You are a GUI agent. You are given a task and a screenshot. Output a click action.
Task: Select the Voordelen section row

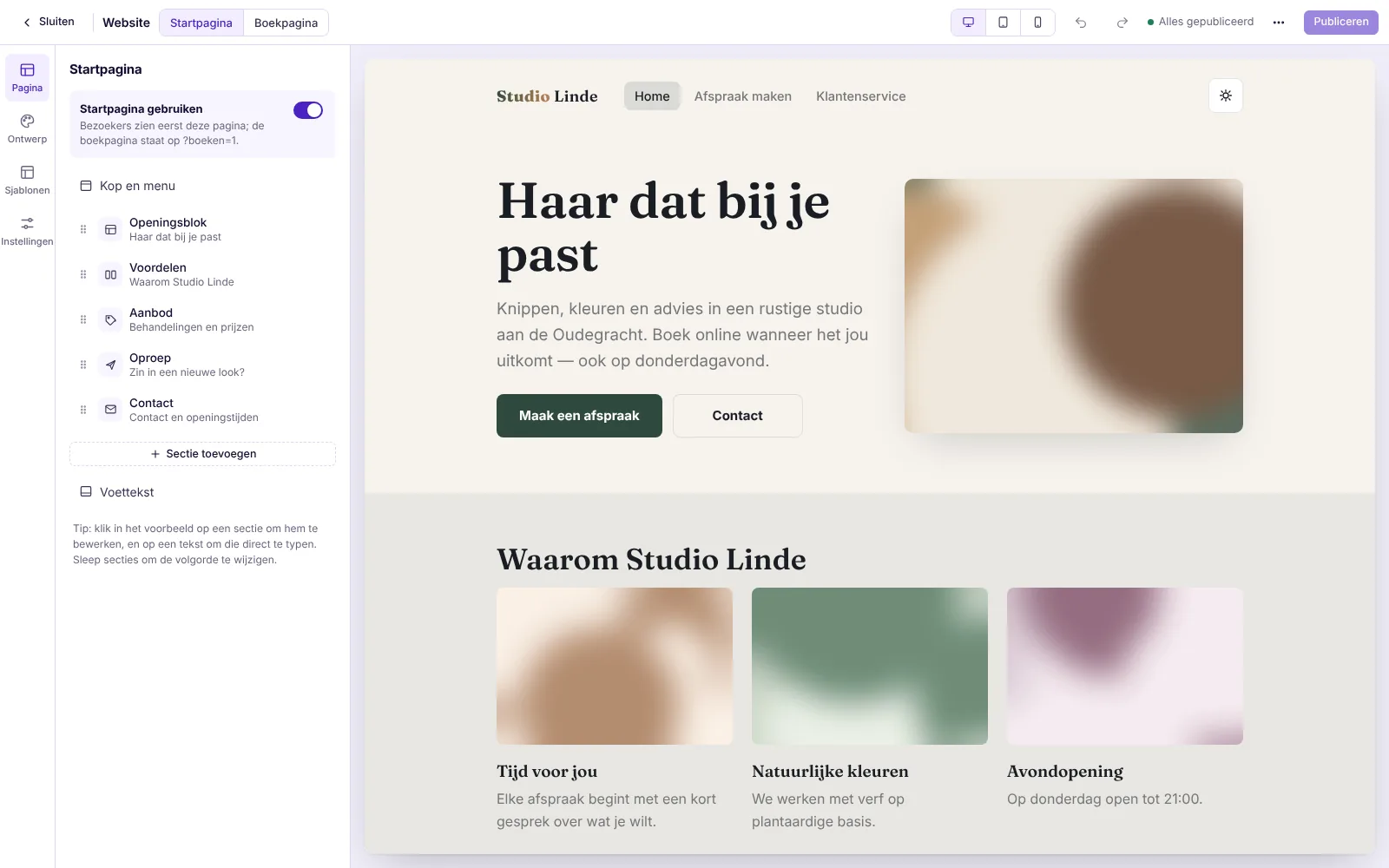tap(202, 274)
